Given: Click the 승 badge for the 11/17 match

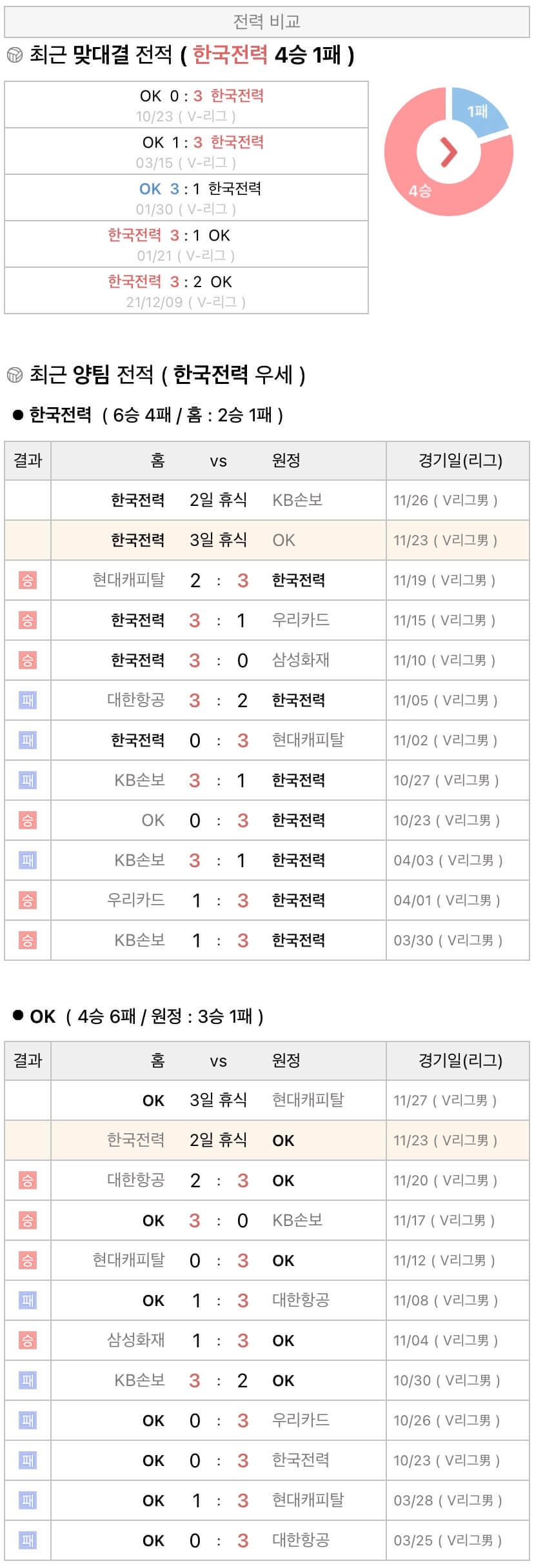Looking at the screenshot, I should point(28,1220).
